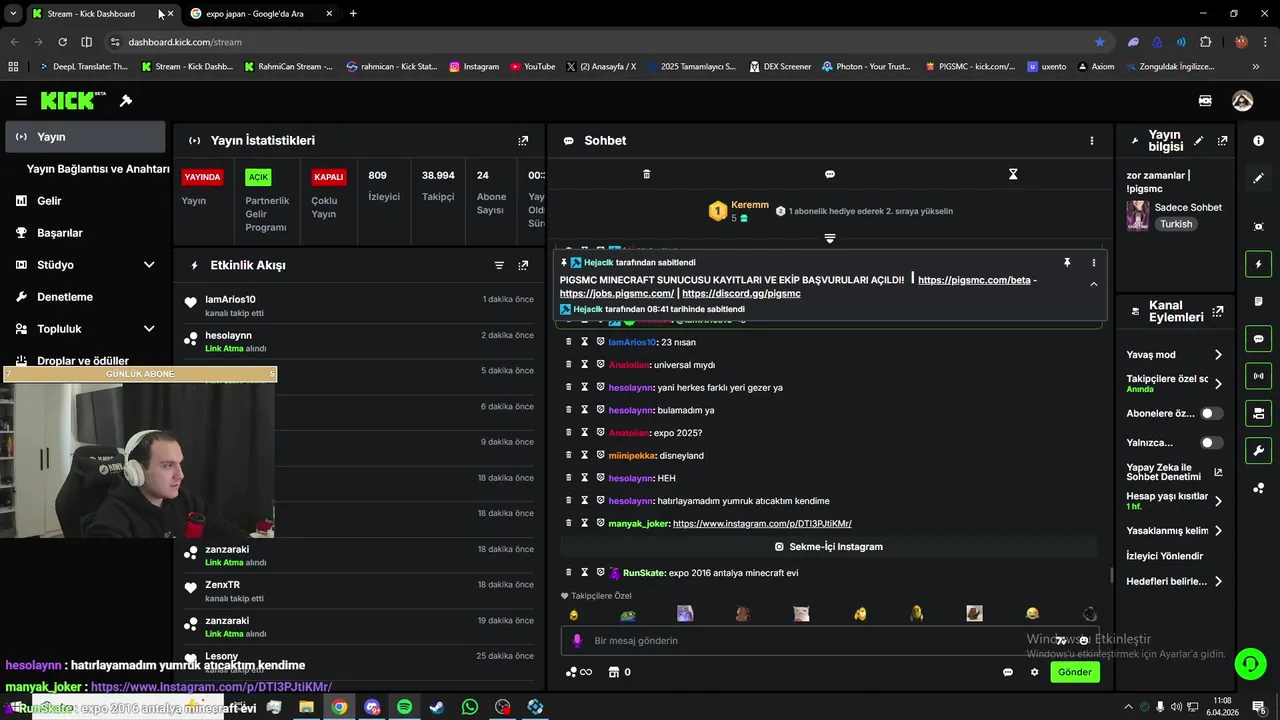Delete the RunSkate message with its trash icon

coord(569,573)
